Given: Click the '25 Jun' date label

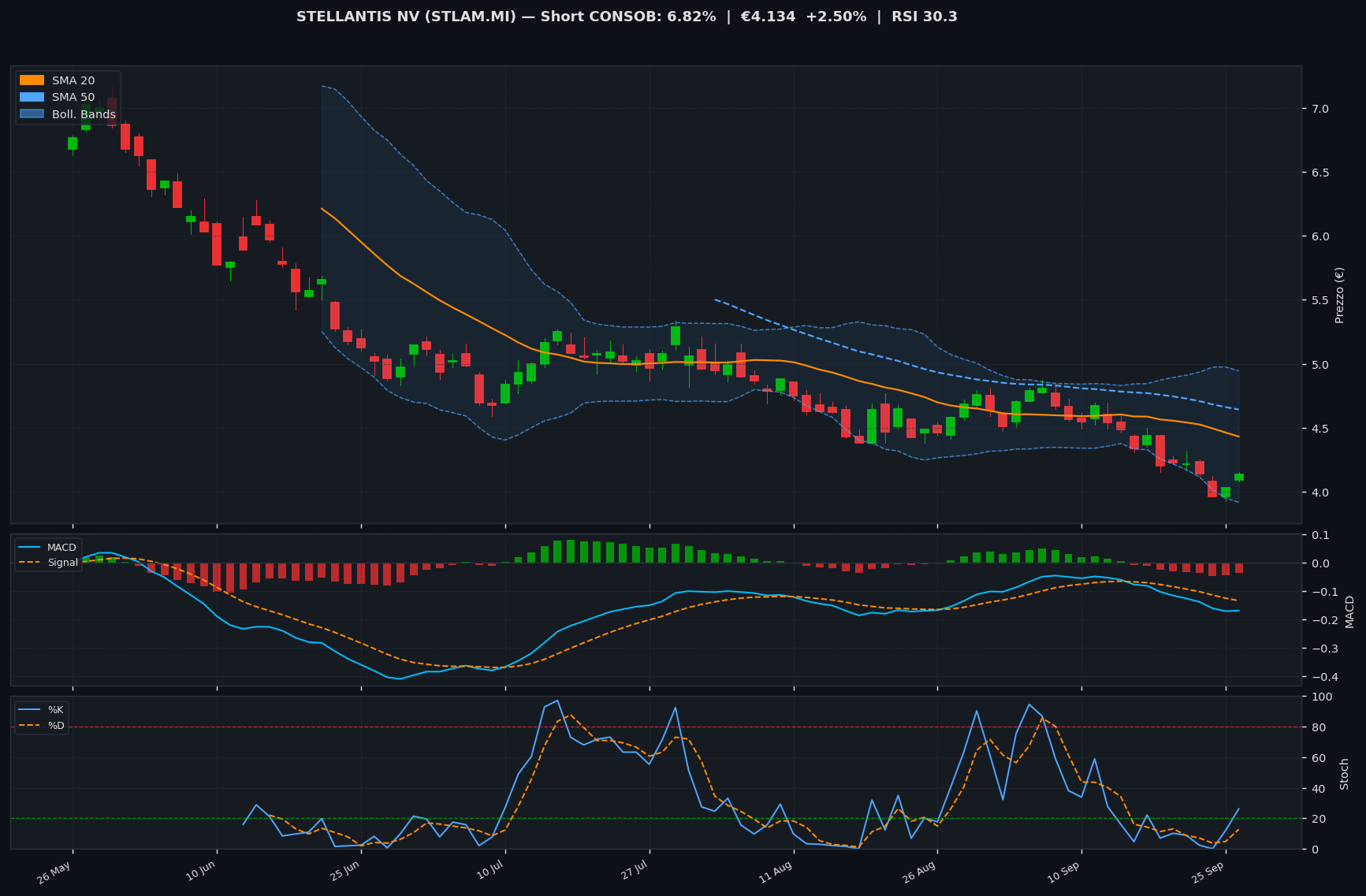Looking at the screenshot, I should coord(345,872).
